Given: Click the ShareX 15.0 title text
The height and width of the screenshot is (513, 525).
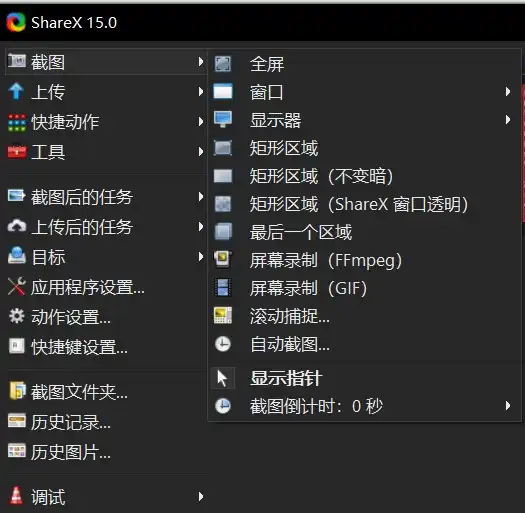Looking at the screenshot, I should pos(74,23).
